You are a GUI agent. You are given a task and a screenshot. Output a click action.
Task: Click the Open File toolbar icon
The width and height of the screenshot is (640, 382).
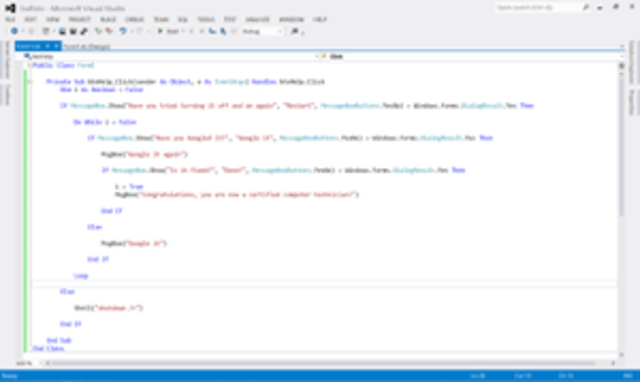62,31
